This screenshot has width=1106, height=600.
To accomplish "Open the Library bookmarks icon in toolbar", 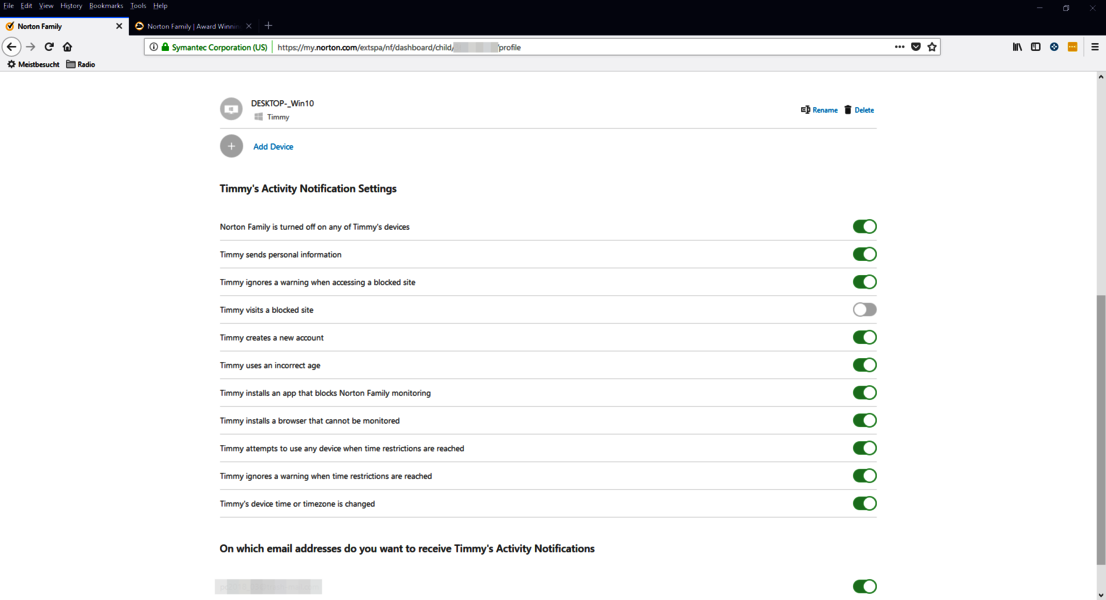I will (x=1017, y=47).
